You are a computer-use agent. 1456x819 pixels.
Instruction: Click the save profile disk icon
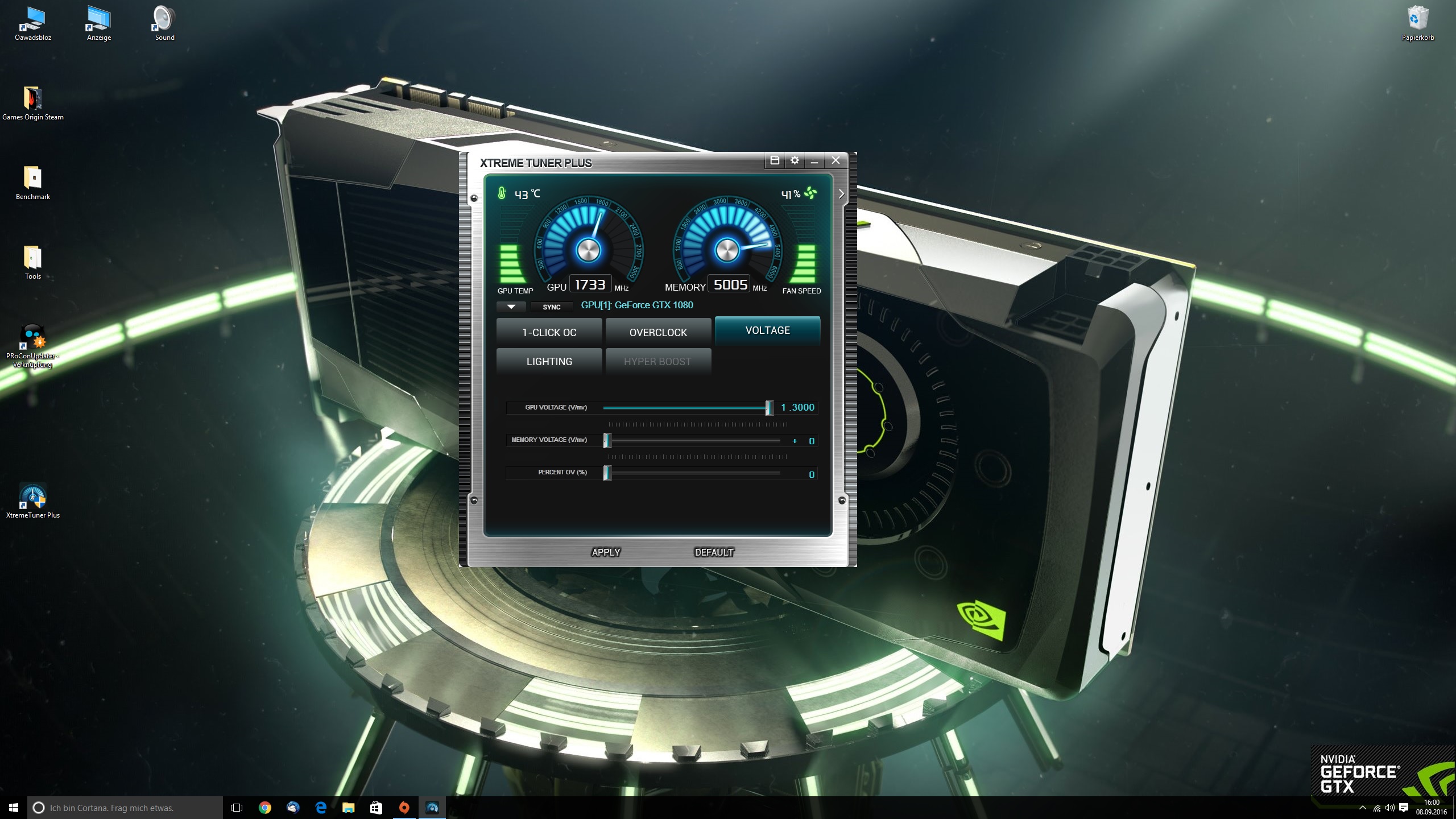click(774, 160)
